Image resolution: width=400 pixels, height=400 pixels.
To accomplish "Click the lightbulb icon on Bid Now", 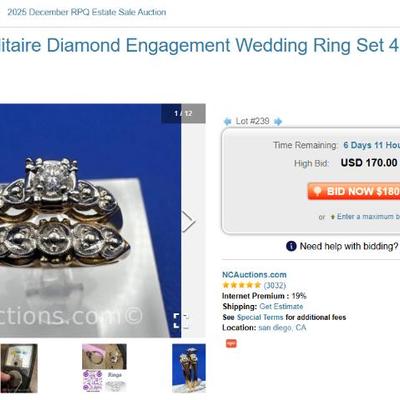I will pos(317,191).
